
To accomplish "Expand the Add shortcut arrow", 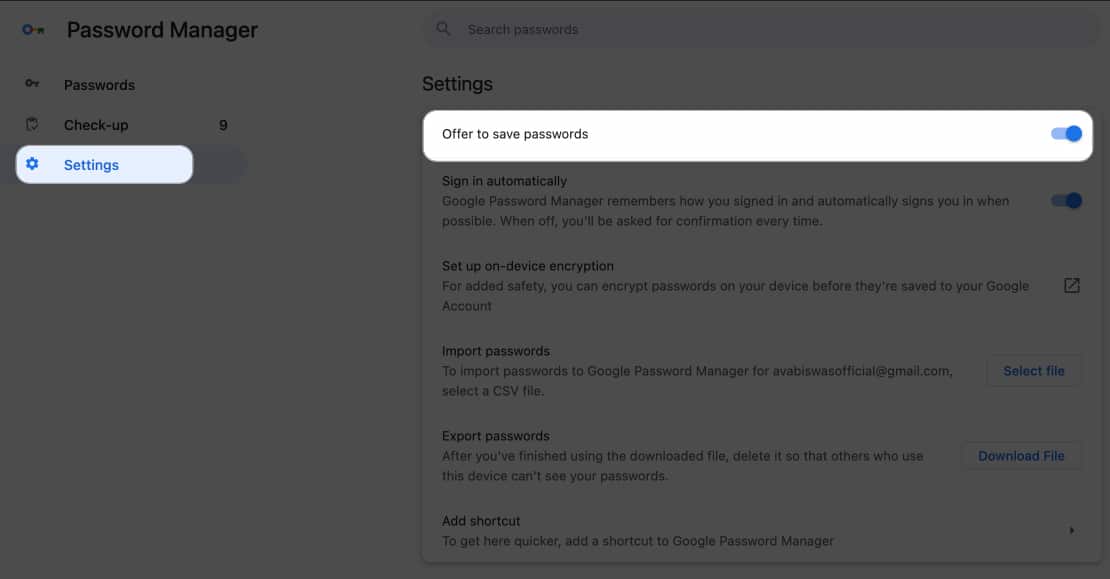I will coord(1071,530).
